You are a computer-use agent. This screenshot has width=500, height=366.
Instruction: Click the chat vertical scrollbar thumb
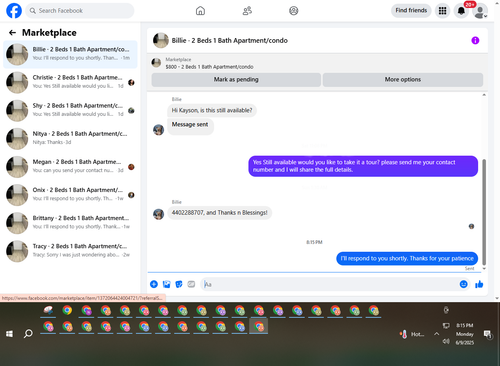484,212
